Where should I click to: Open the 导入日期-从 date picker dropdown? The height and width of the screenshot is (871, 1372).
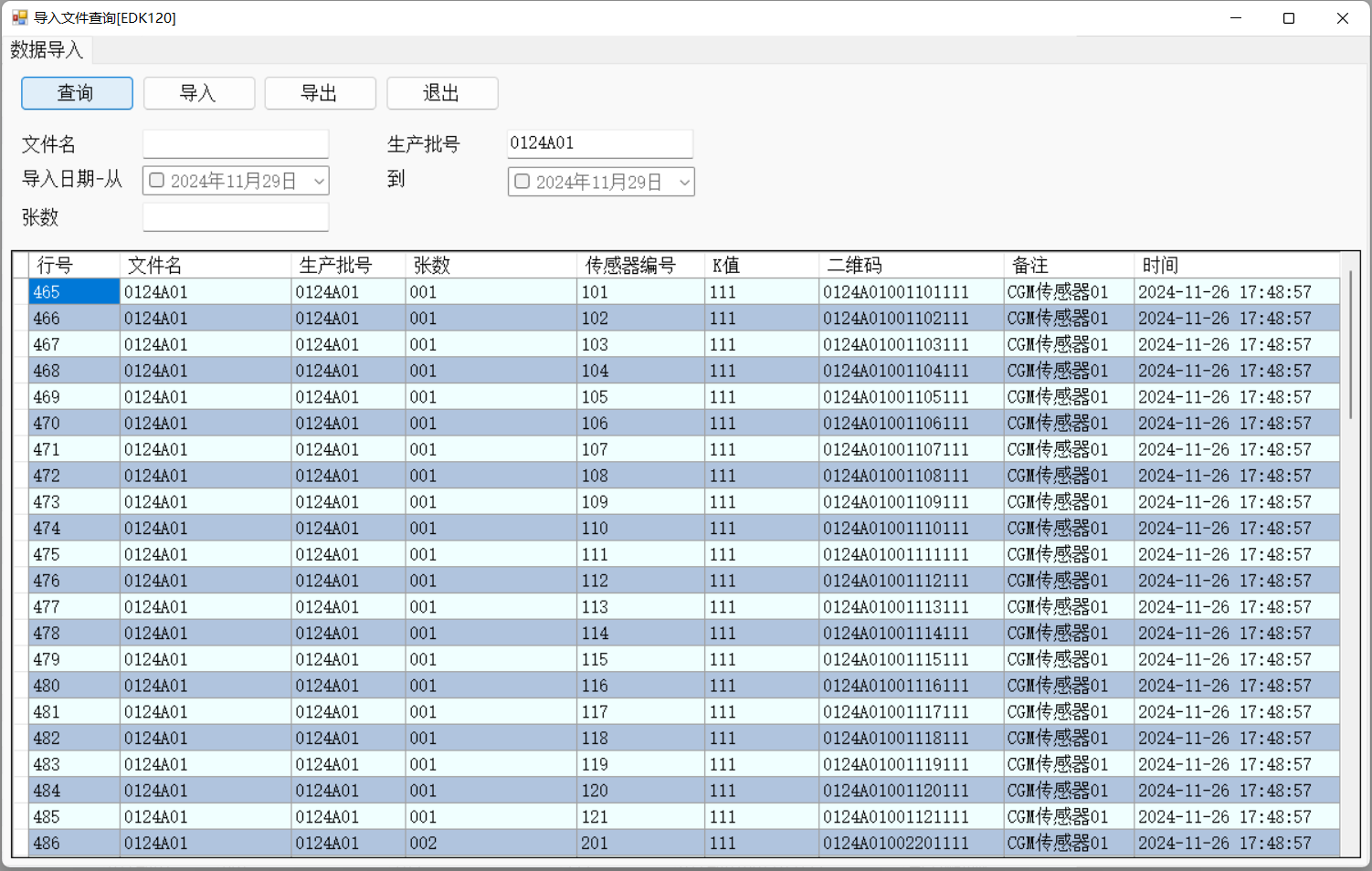[x=319, y=181]
